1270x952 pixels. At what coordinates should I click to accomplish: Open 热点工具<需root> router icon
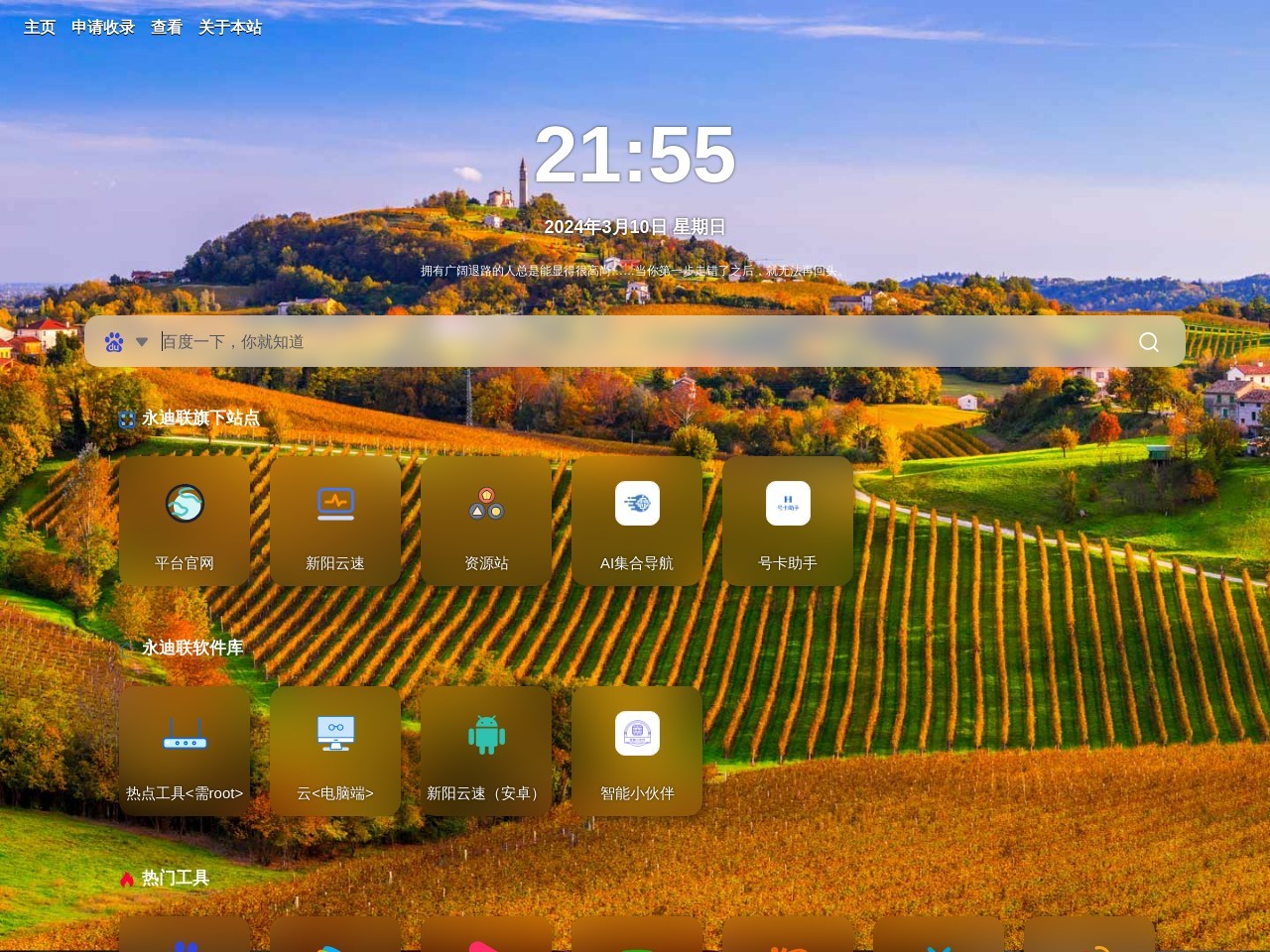[185, 734]
